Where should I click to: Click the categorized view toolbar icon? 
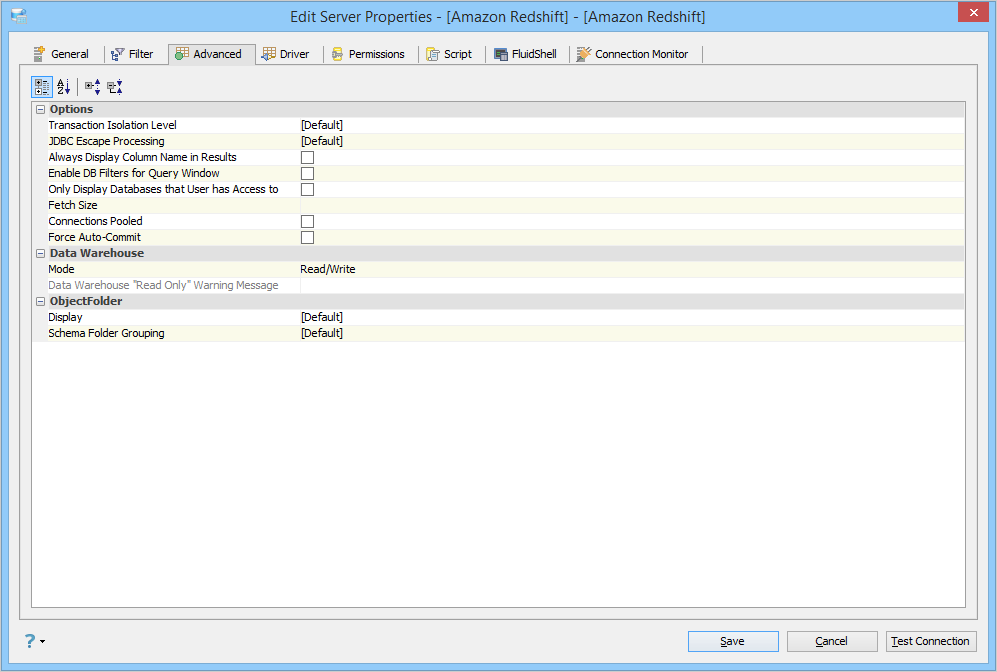point(42,86)
